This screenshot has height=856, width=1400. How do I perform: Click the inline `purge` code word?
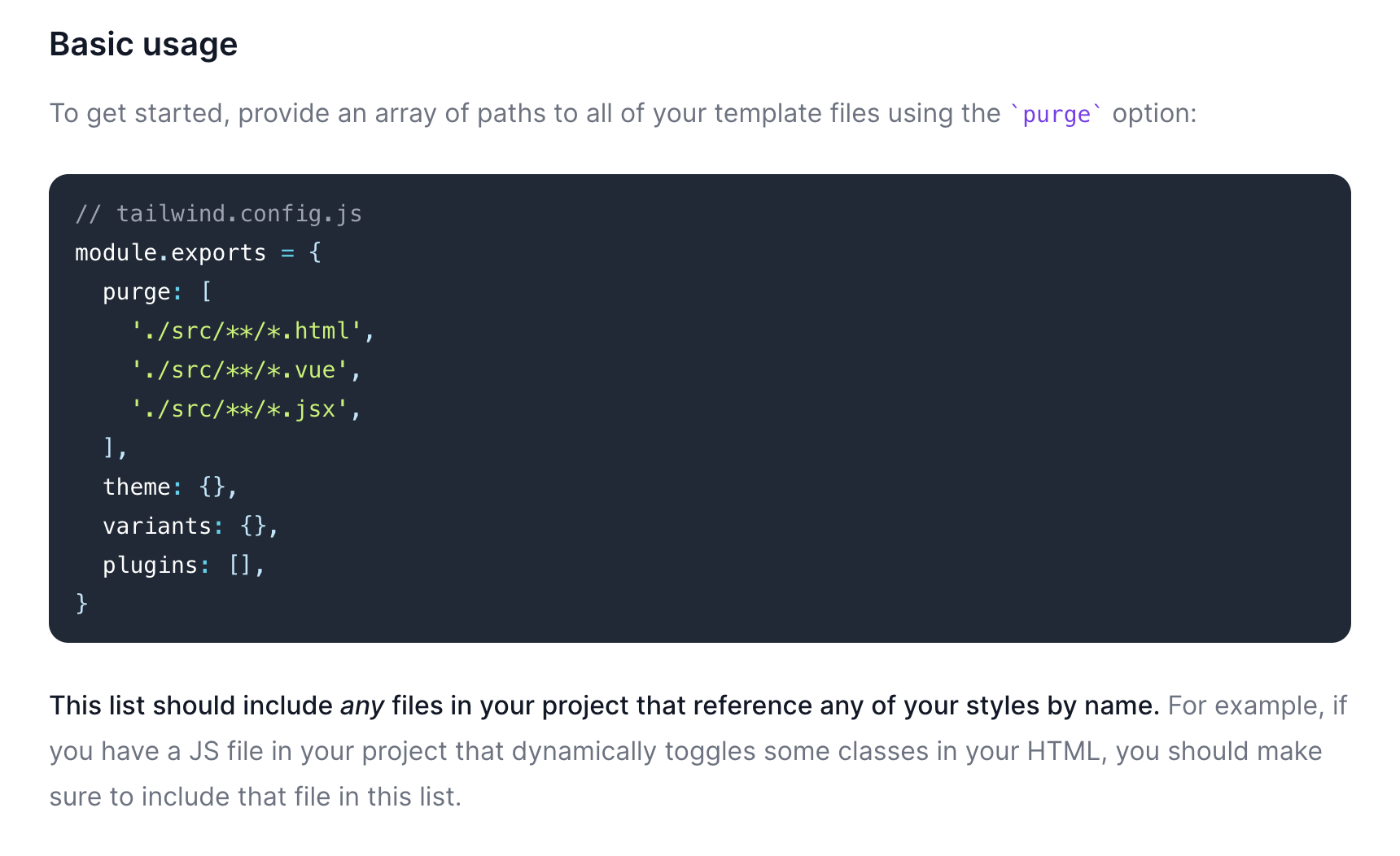[x=1056, y=114]
